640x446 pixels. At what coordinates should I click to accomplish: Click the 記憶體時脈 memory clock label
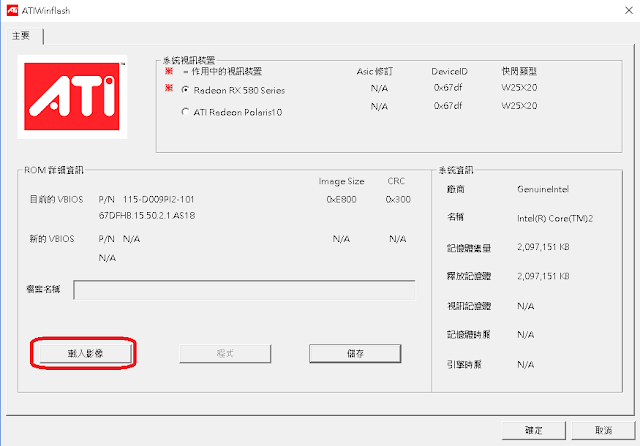pos(469,335)
